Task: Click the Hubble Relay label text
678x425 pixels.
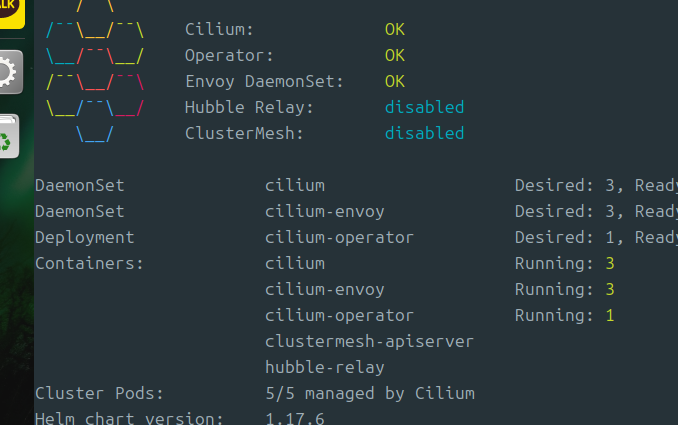Action: click(x=249, y=108)
